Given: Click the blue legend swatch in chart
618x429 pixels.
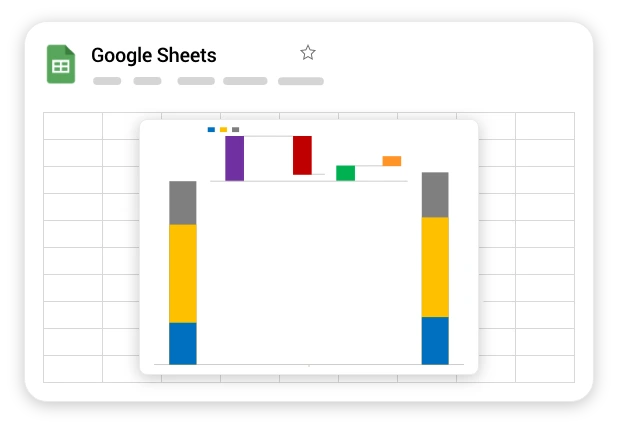Looking at the screenshot, I should point(211,129).
